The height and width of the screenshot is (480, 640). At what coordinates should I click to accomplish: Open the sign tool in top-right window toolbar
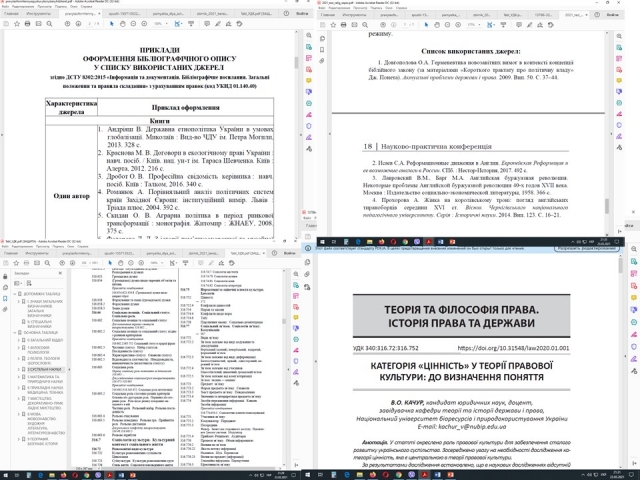540,25
